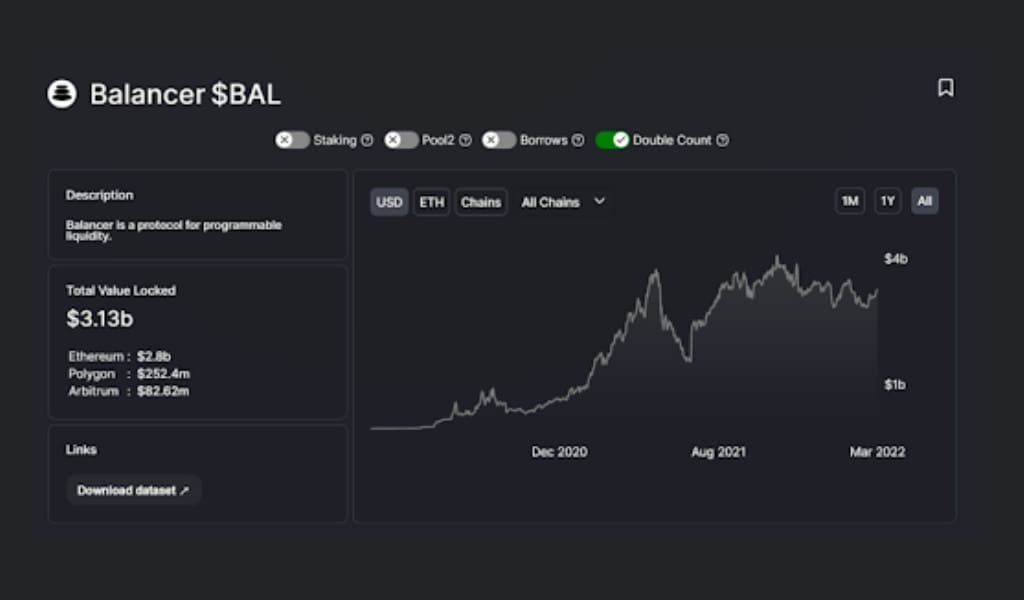Open the All Chains dropdown

tap(563, 202)
